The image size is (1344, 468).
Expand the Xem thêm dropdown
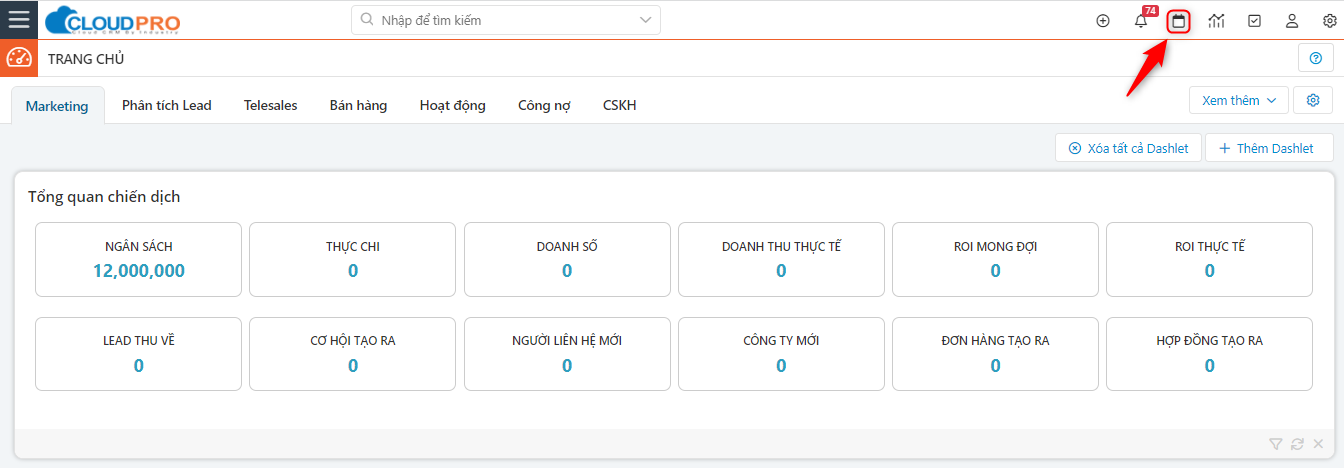click(1238, 100)
